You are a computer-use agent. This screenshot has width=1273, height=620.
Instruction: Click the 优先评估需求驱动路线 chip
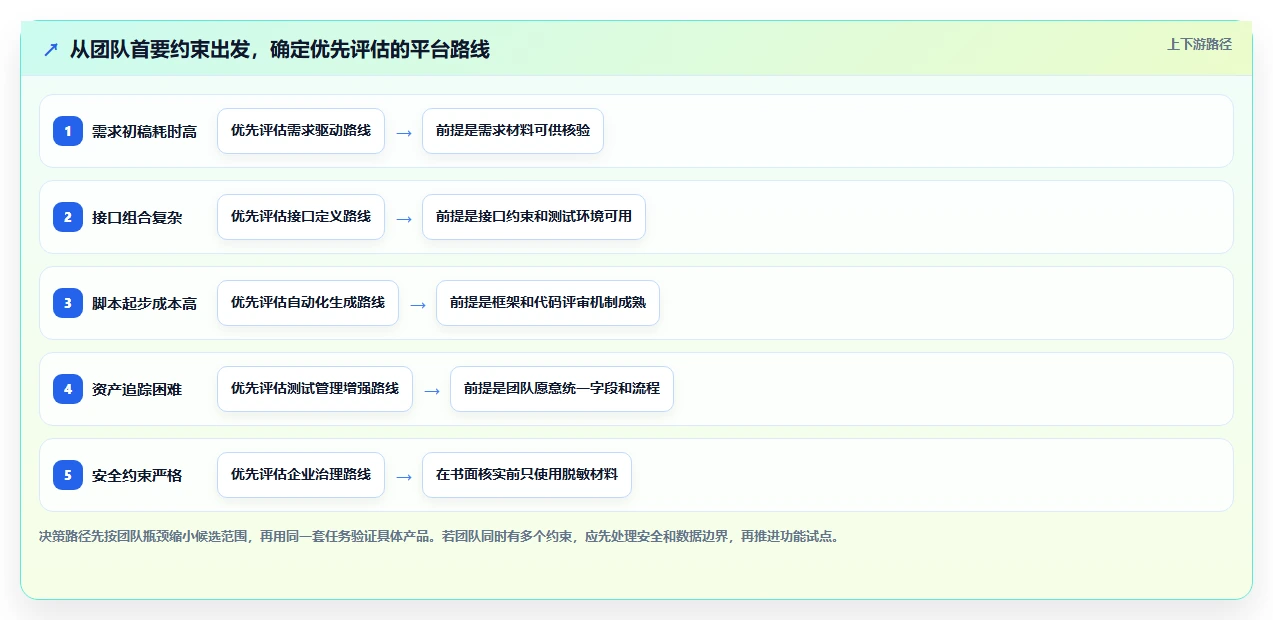point(301,131)
